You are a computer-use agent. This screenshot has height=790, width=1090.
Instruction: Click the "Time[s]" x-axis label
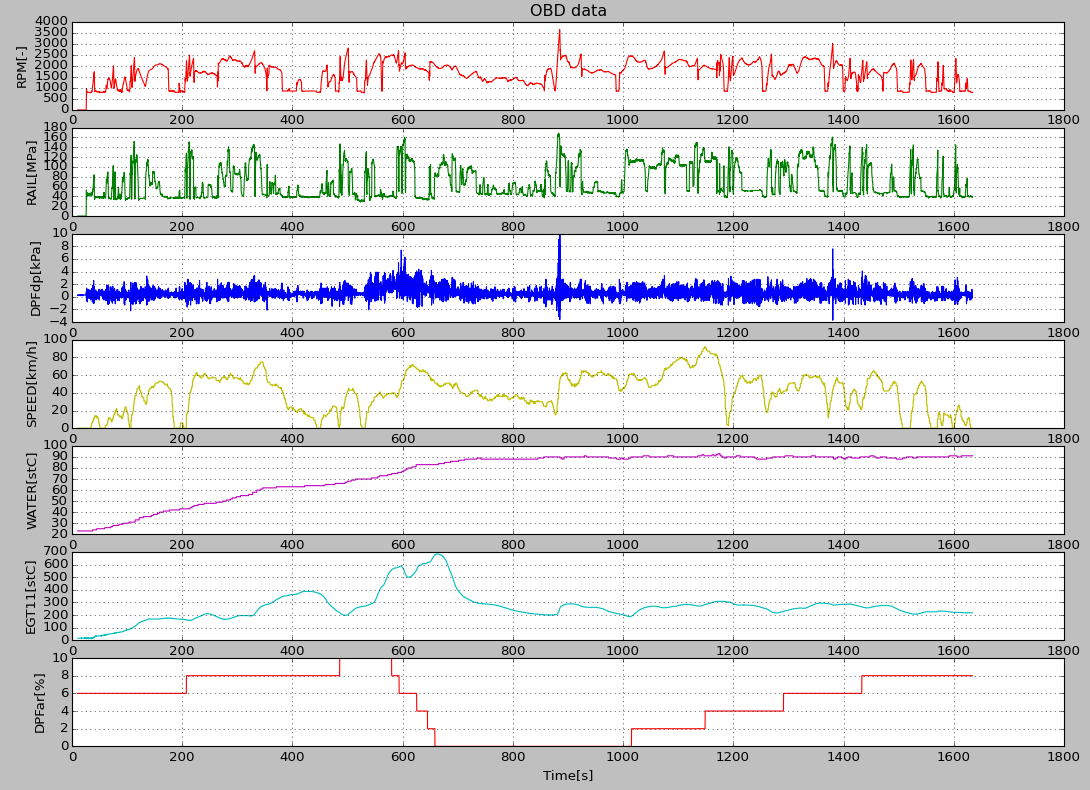[x=568, y=775]
